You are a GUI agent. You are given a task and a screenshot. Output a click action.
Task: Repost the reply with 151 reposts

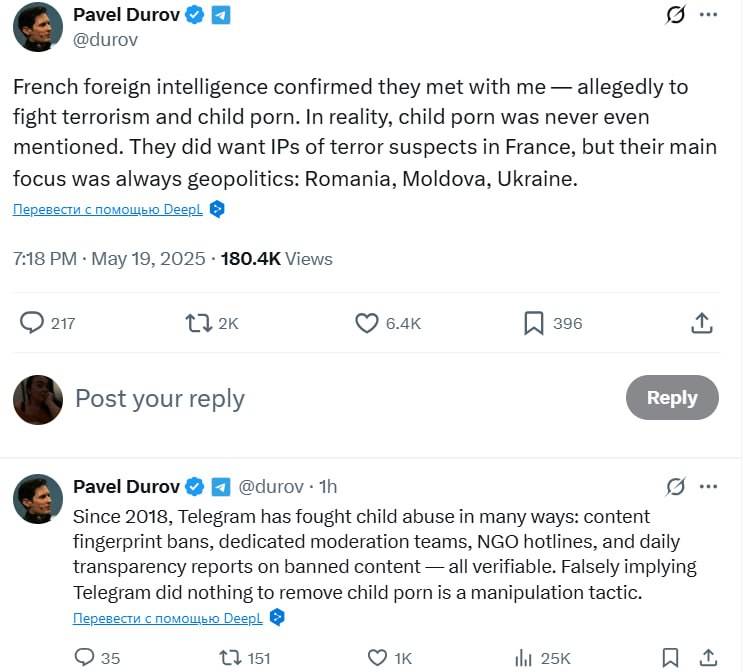point(229,658)
